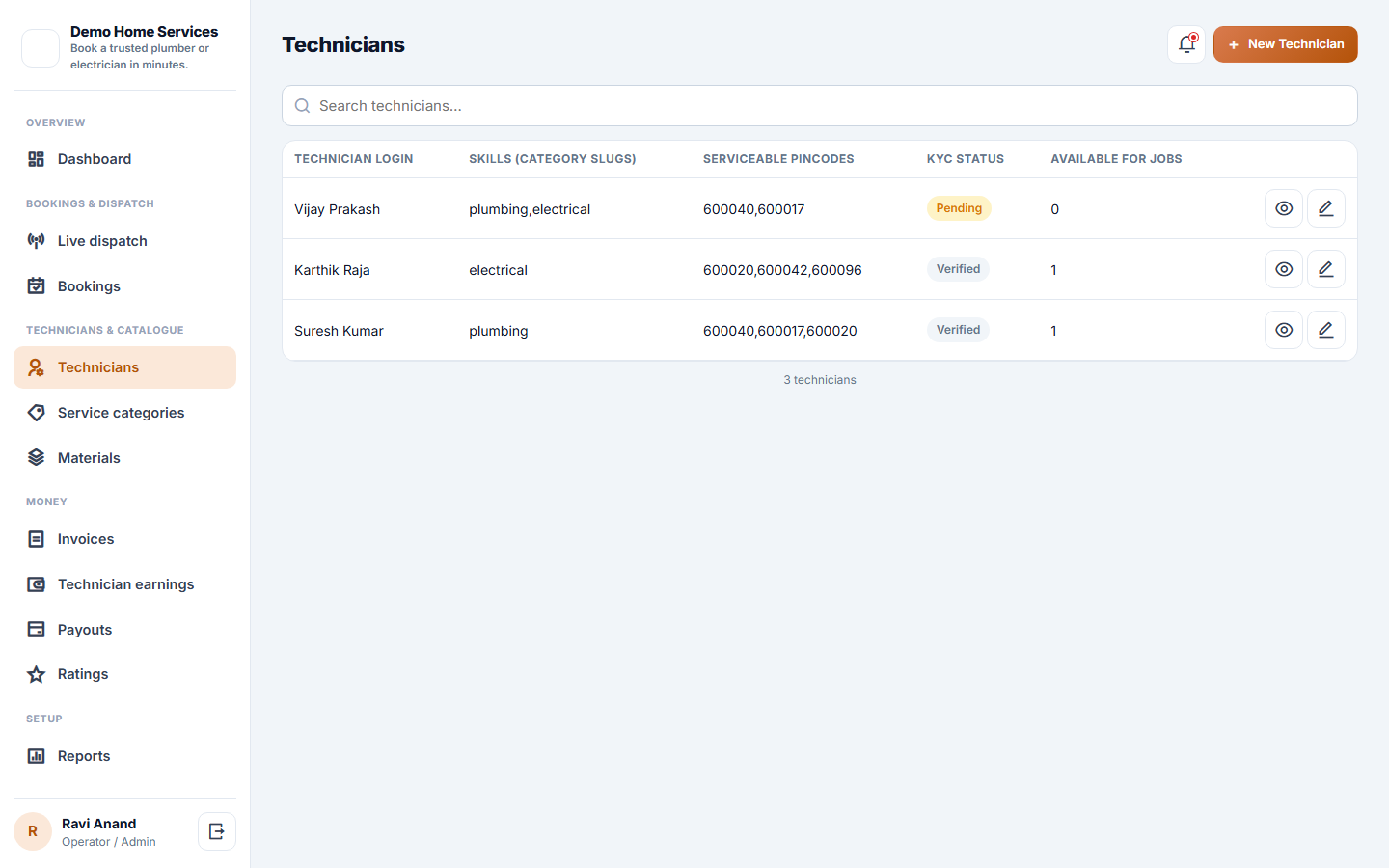Click the plumbing,electrical skills cell

[530, 209]
